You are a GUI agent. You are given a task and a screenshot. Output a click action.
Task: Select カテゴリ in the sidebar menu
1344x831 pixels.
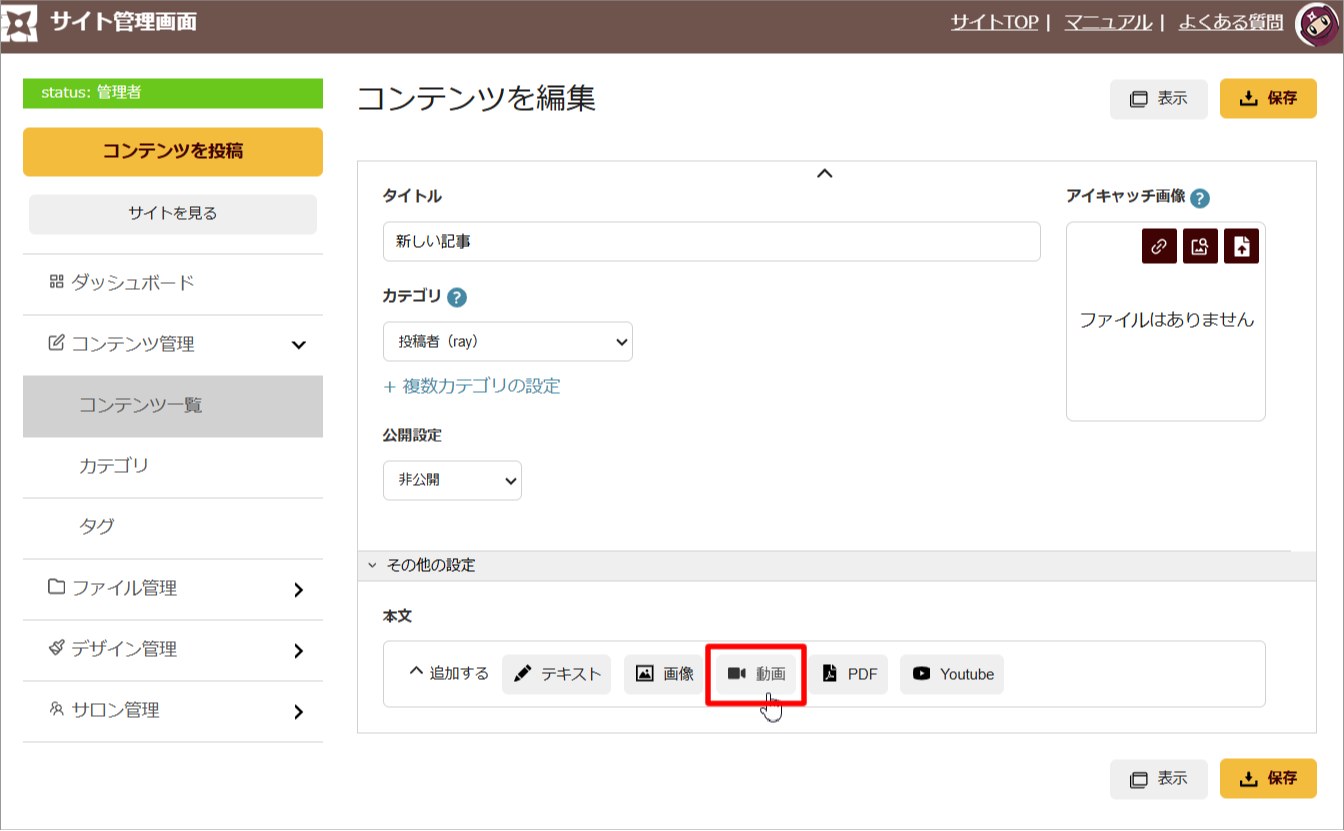coord(114,466)
